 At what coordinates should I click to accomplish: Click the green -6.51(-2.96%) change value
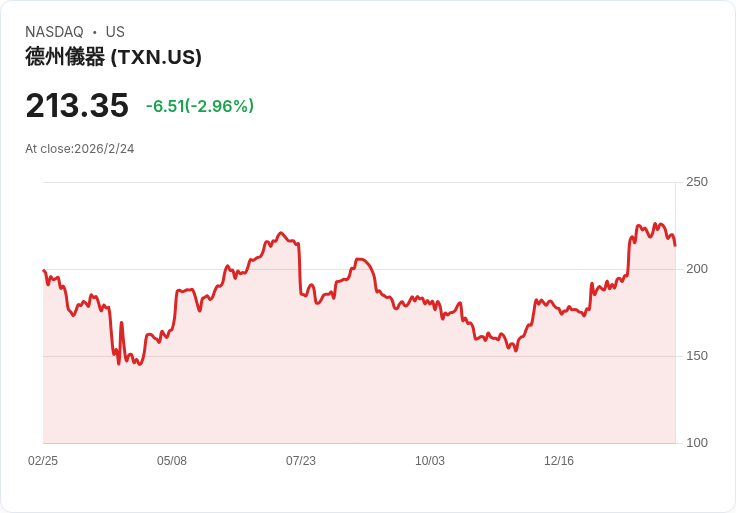click(x=200, y=106)
